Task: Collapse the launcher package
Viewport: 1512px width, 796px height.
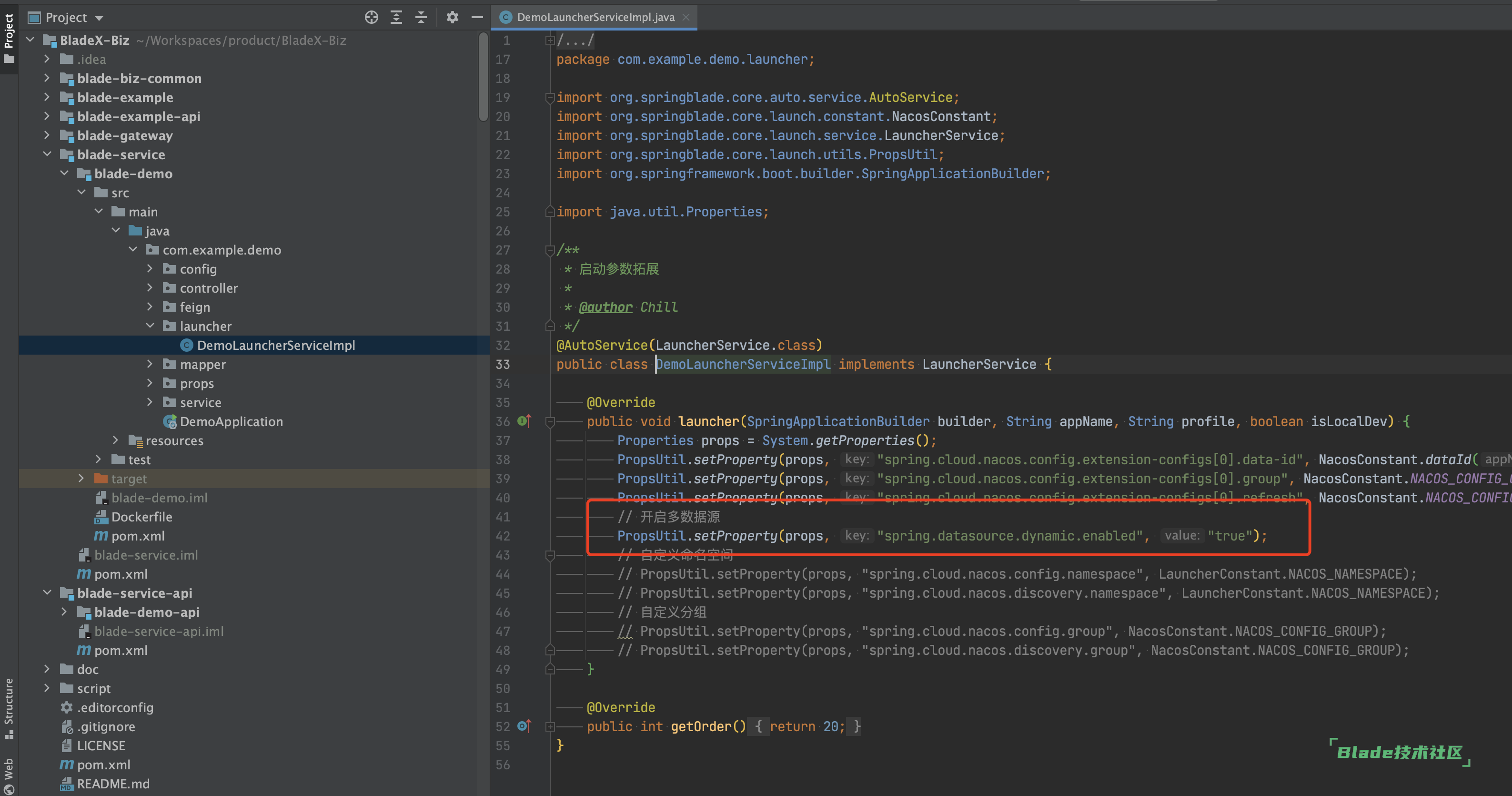Action: [150, 326]
